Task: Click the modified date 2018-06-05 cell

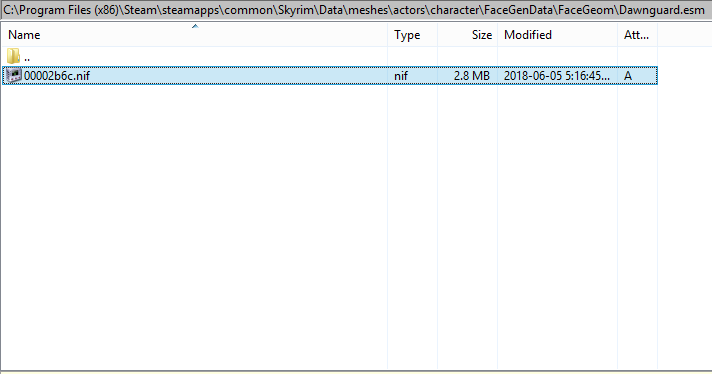Action: click(x=557, y=76)
